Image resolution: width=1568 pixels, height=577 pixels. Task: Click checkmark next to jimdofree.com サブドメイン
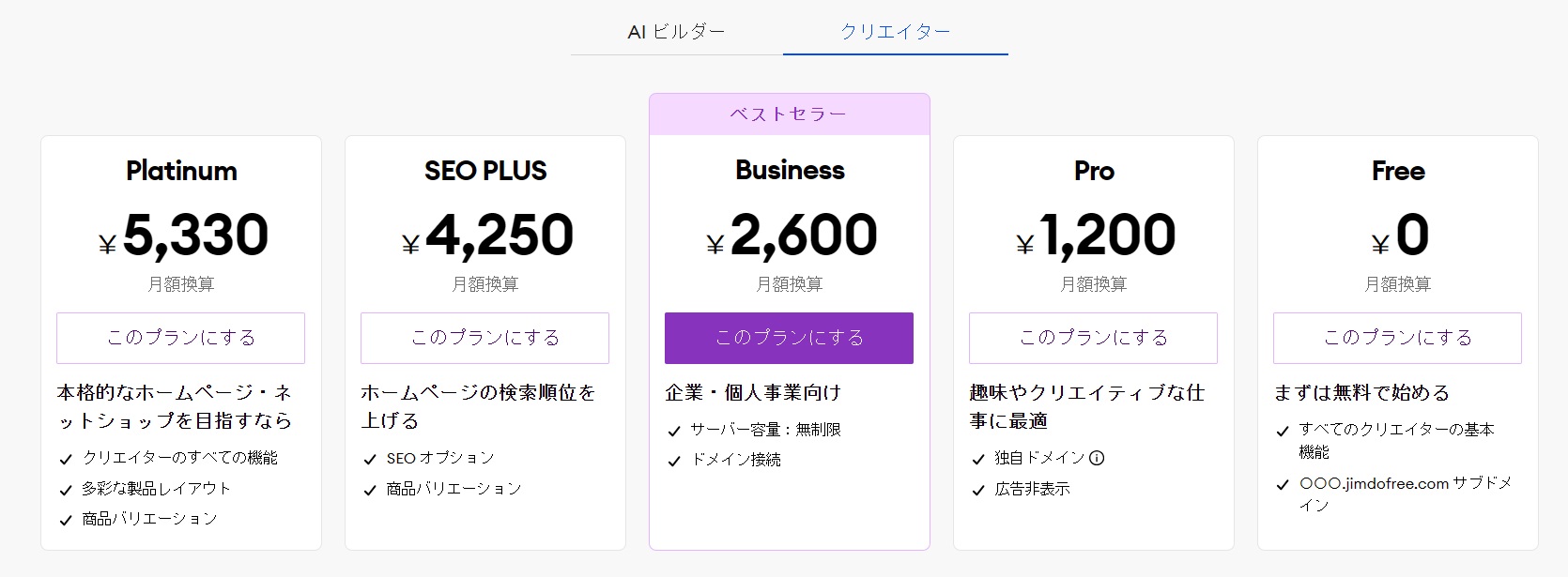click(x=1283, y=485)
